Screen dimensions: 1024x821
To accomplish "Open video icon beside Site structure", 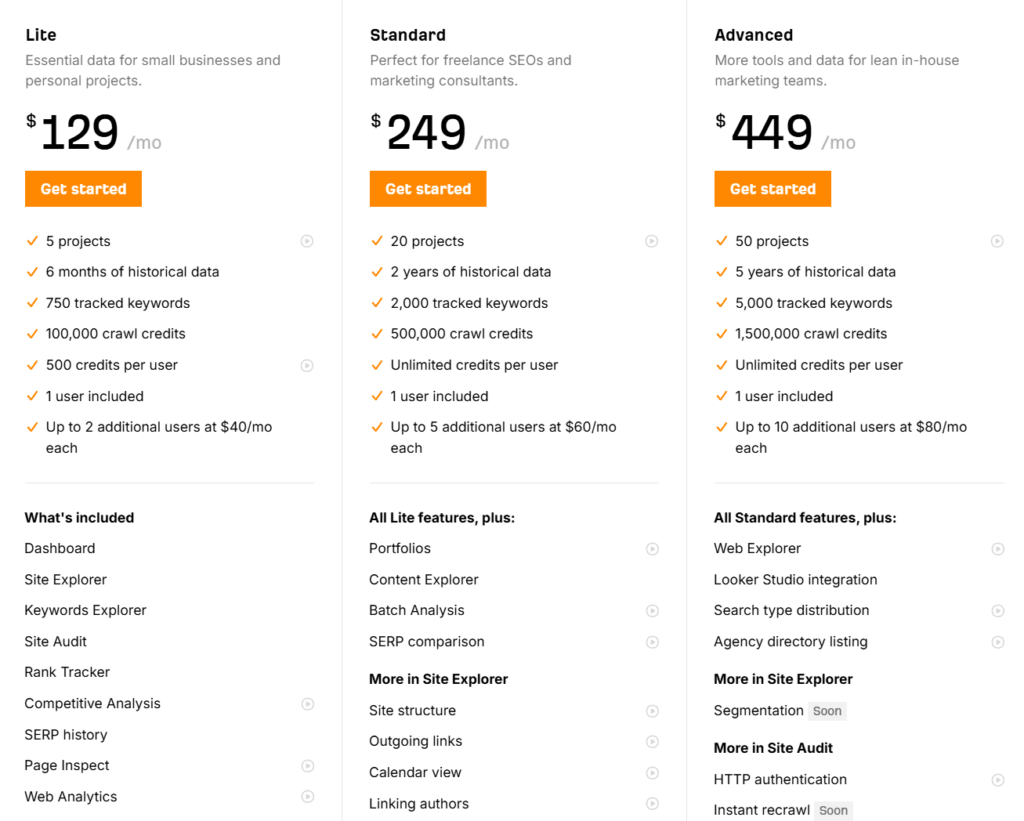I will point(652,711).
